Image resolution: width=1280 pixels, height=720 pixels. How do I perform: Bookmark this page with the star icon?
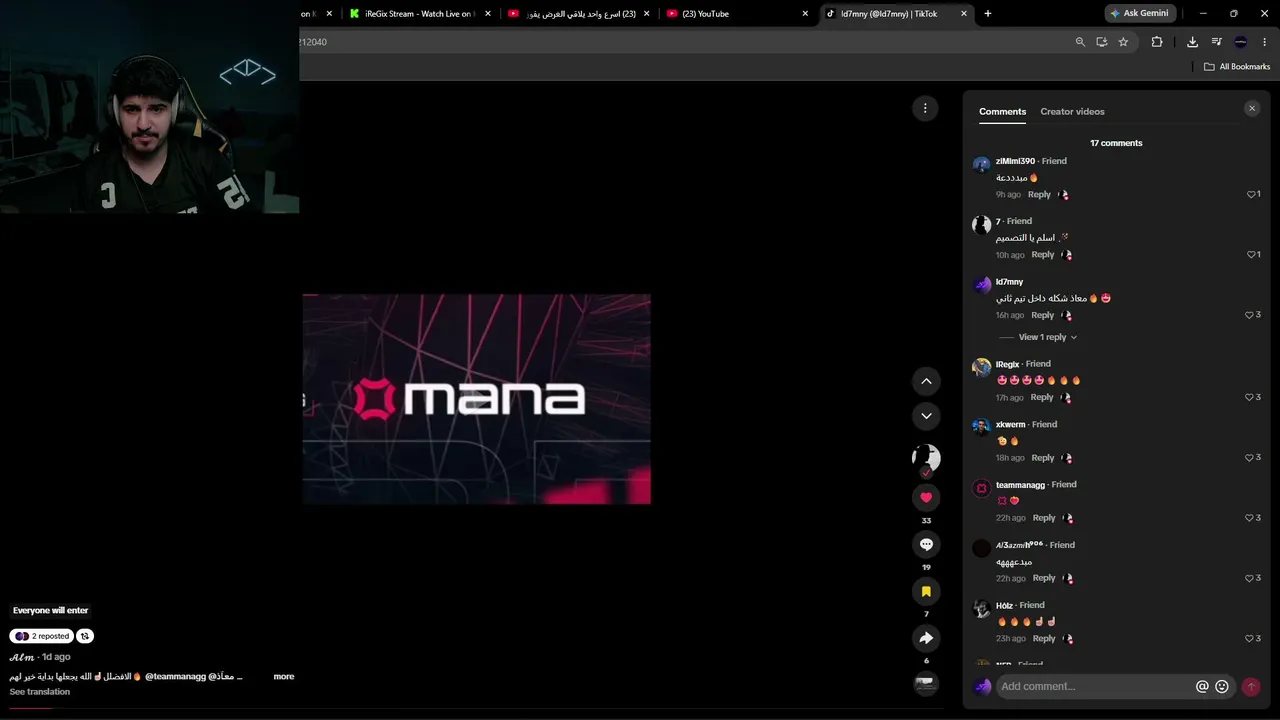point(1123,42)
